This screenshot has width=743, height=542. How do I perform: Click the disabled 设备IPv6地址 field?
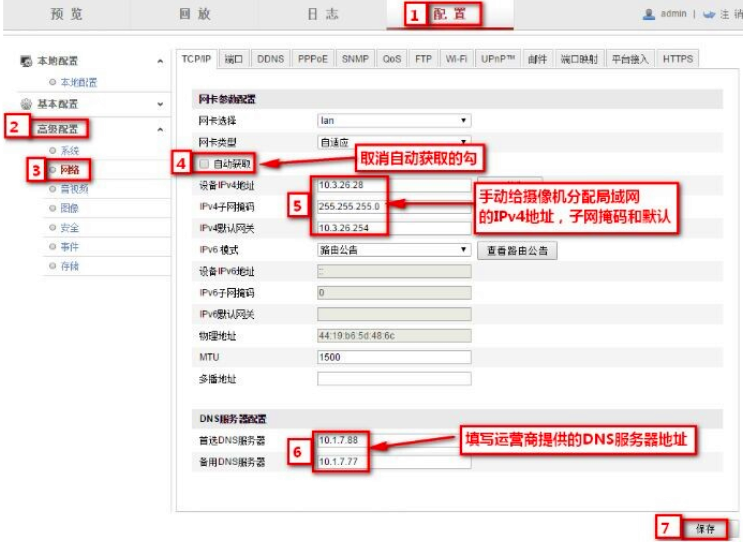(394, 271)
